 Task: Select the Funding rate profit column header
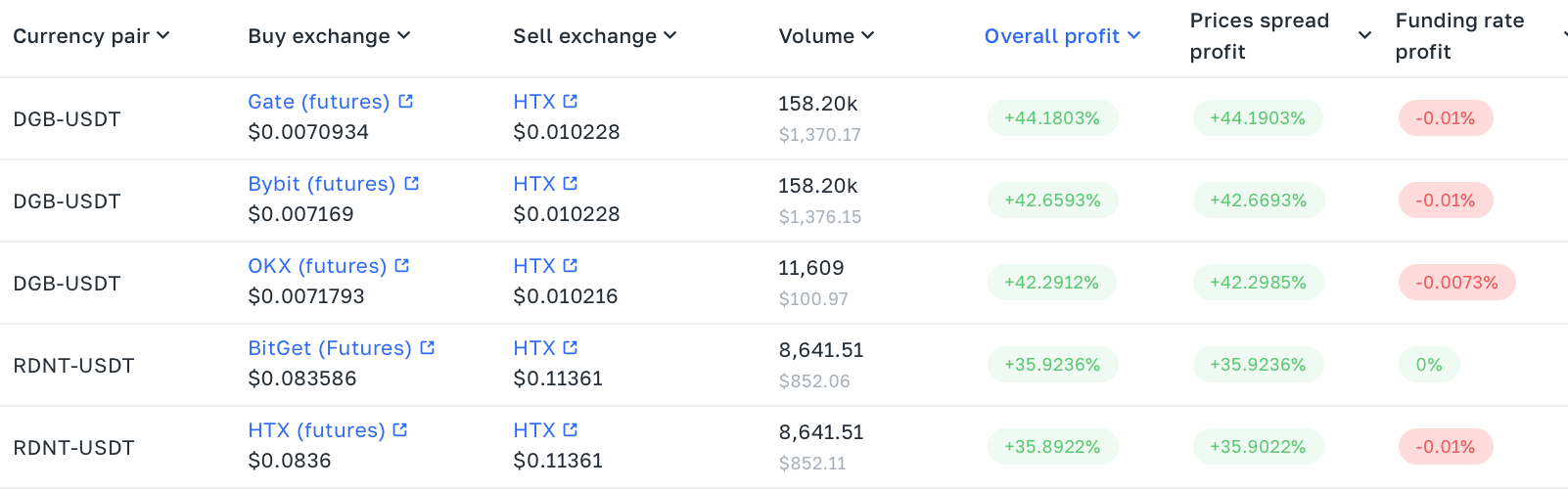click(1459, 36)
